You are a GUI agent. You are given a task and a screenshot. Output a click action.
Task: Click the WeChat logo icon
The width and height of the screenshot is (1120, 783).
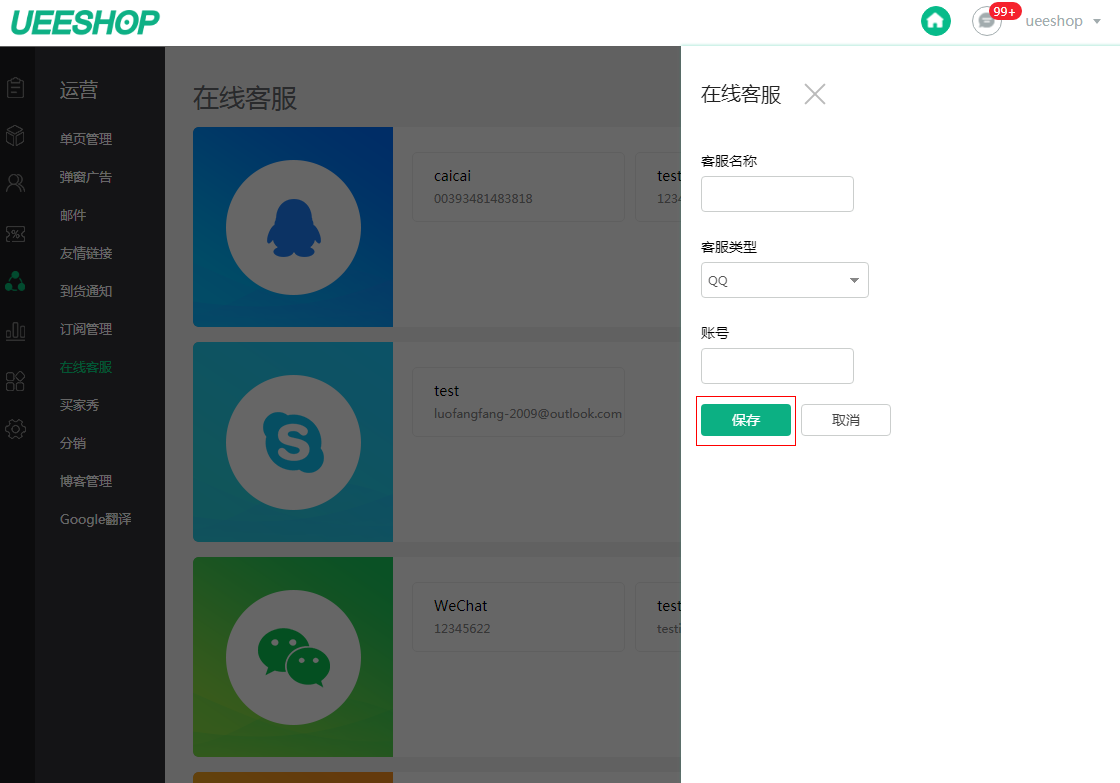coord(294,657)
